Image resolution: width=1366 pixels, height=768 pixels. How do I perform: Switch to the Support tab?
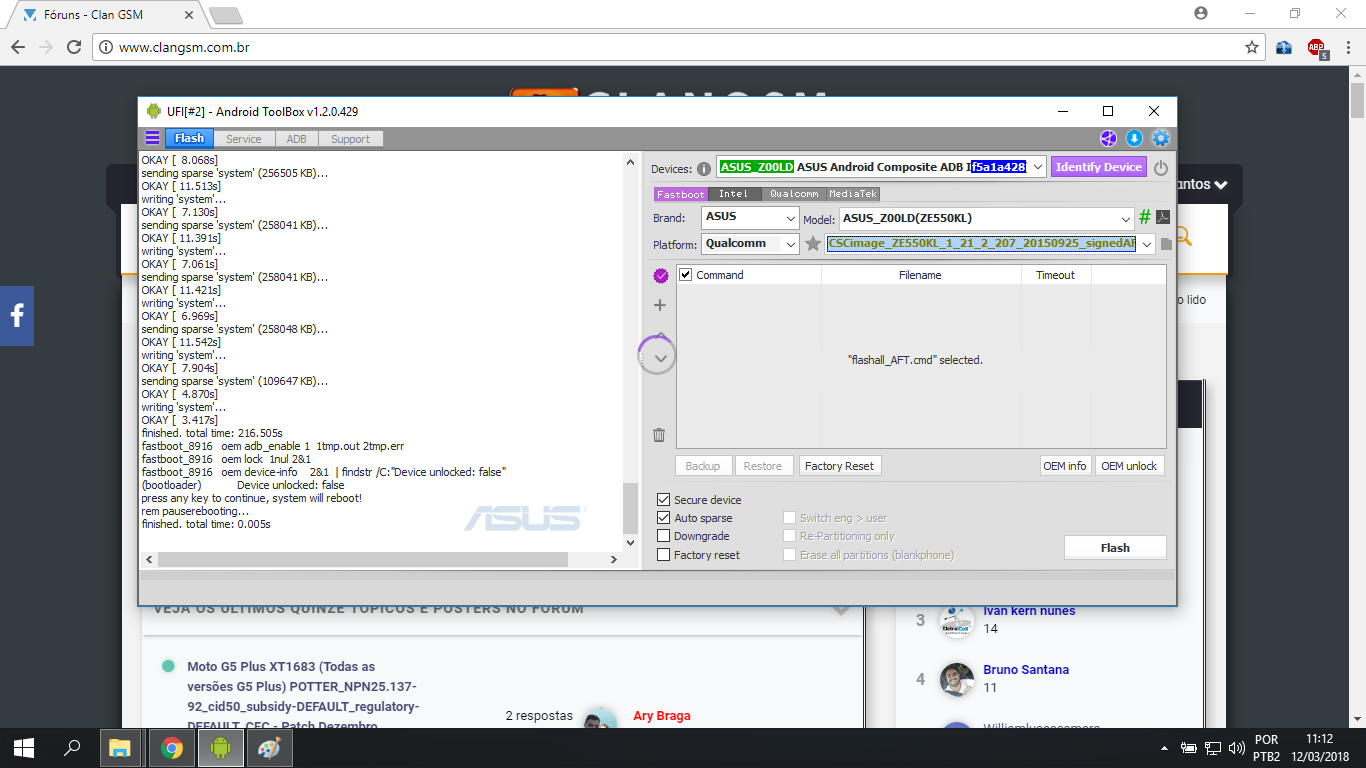tap(350, 139)
